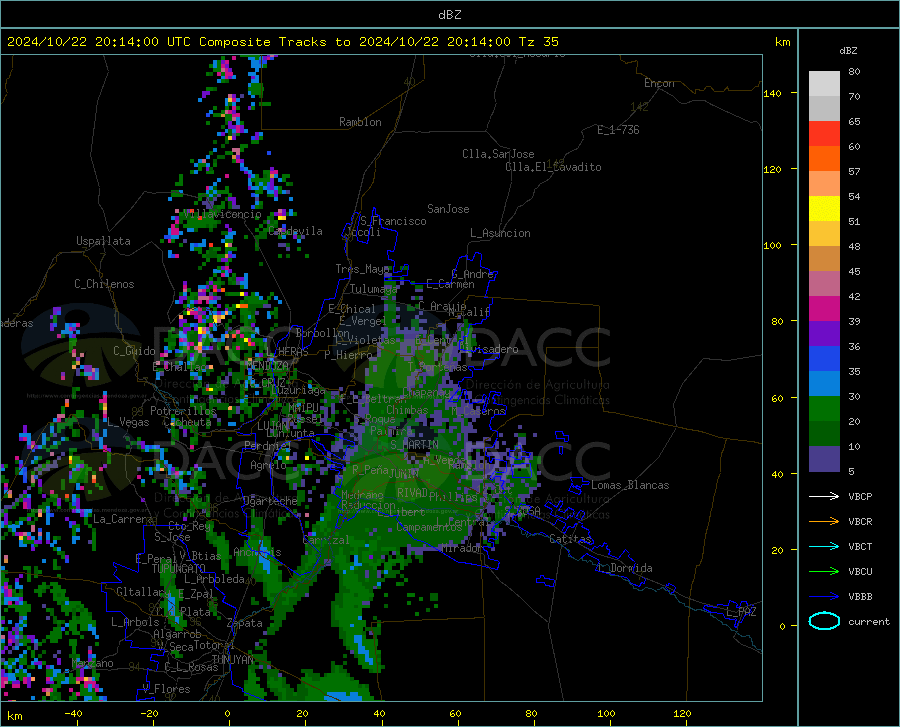Image resolution: width=900 pixels, height=727 pixels.
Task: Select the red 60 dBZ color swatch
Action: (x=824, y=134)
